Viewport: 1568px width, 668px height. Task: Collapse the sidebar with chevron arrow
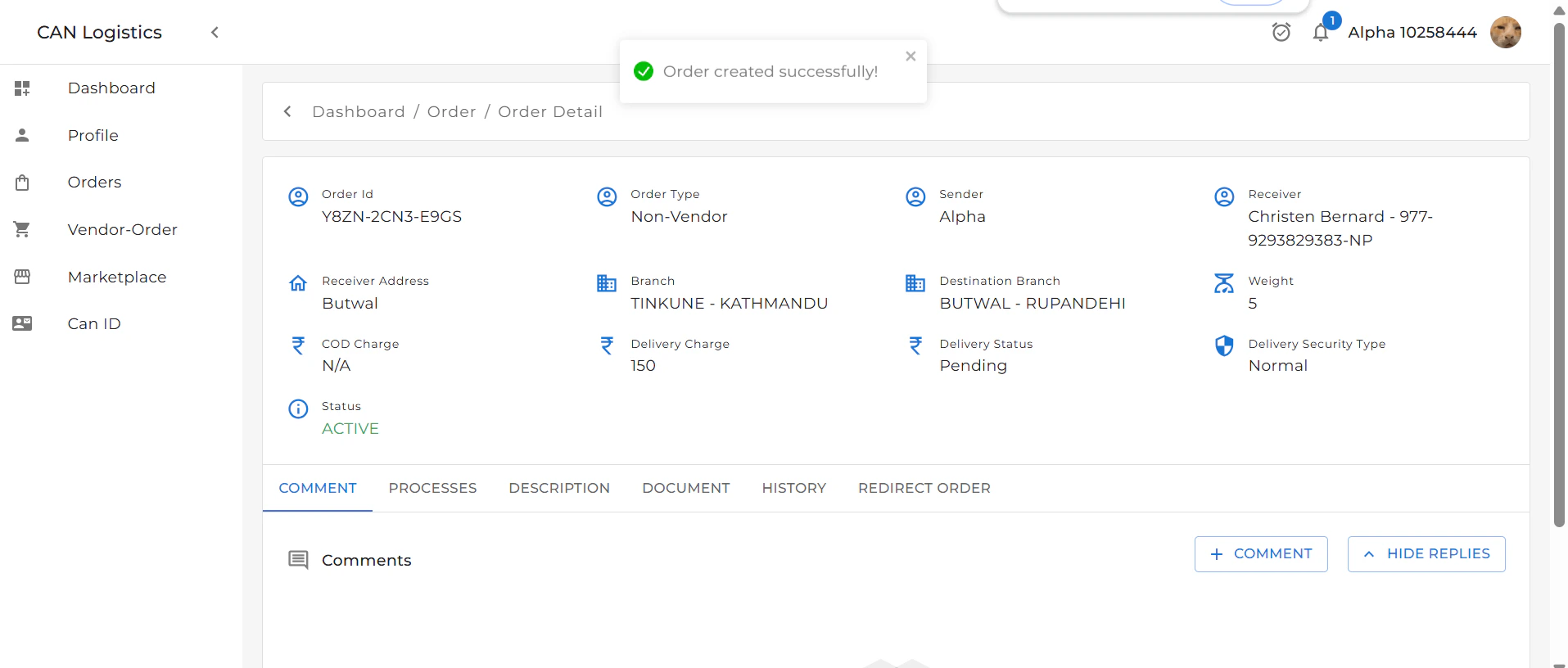click(x=215, y=32)
